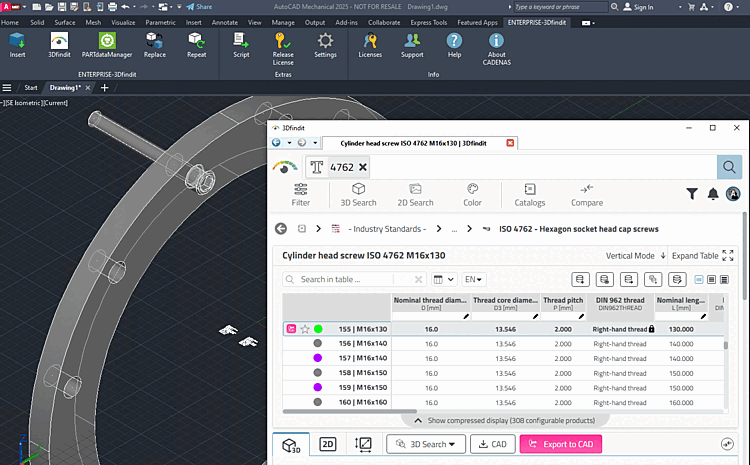
Task: Open the Featured Apps ribbon tab
Action: coord(477,22)
